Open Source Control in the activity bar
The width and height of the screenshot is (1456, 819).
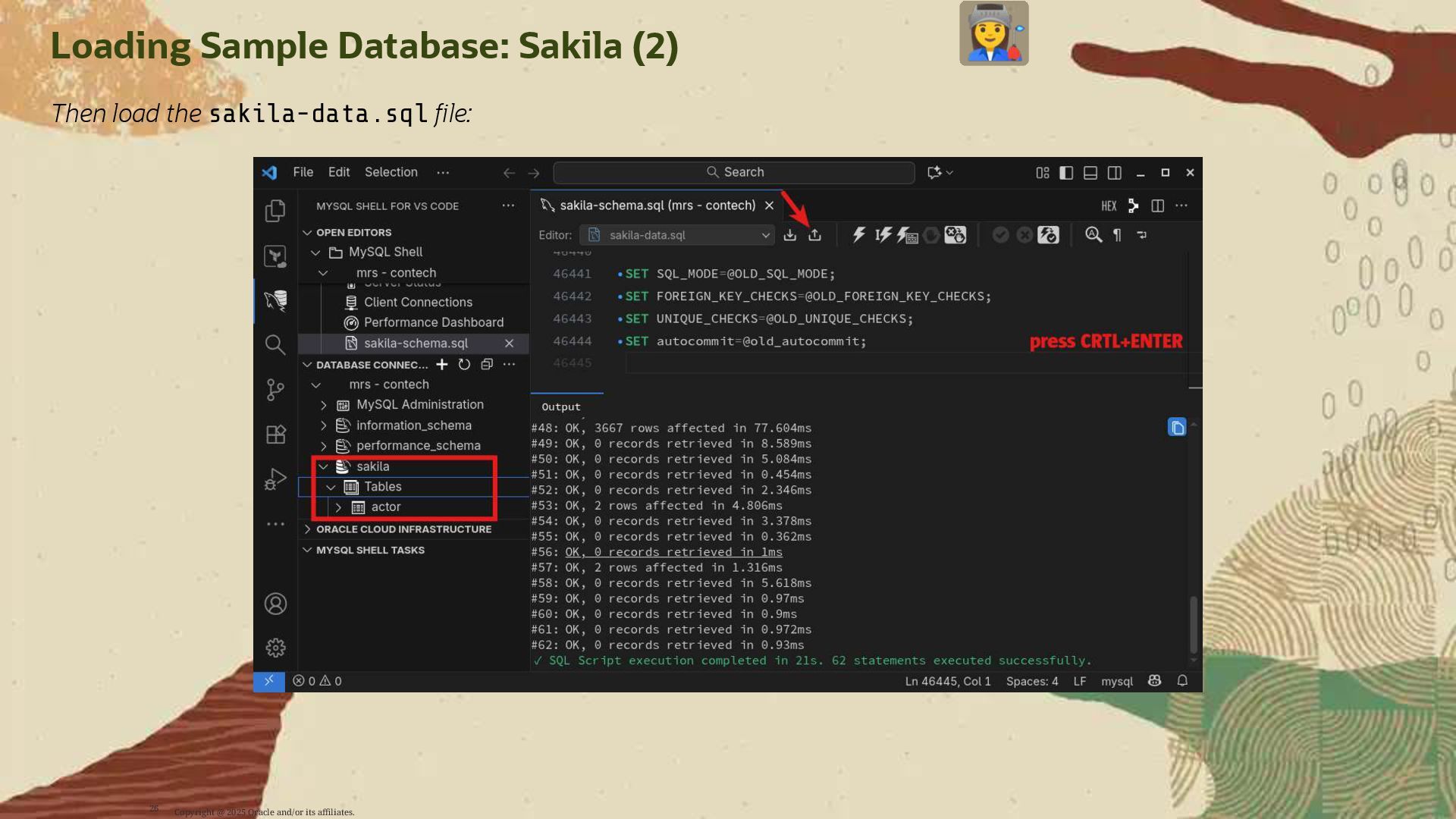click(275, 390)
